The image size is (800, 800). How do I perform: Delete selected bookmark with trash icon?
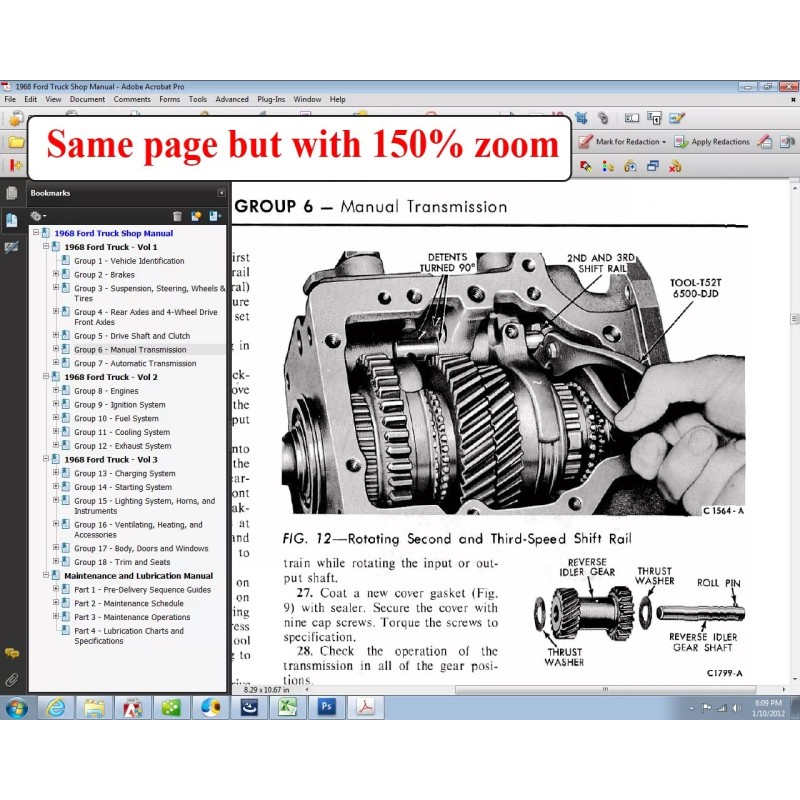[x=177, y=216]
